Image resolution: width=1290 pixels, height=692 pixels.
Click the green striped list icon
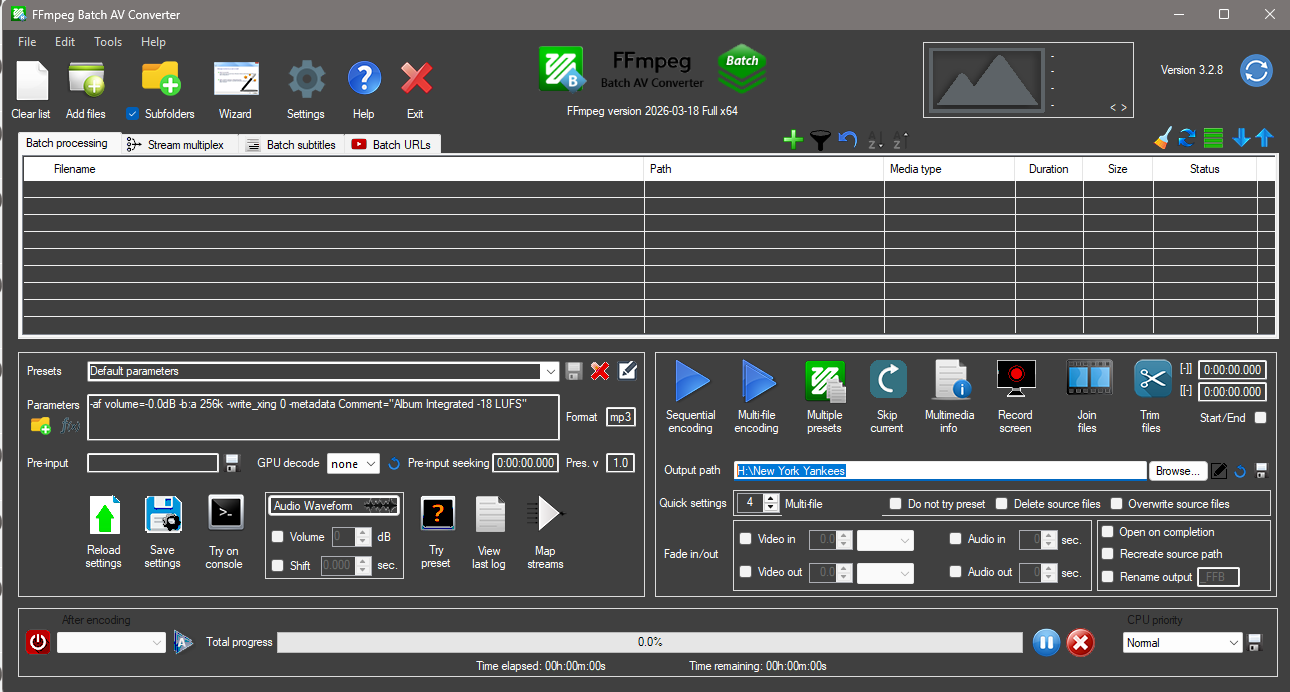tap(1213, 138)
